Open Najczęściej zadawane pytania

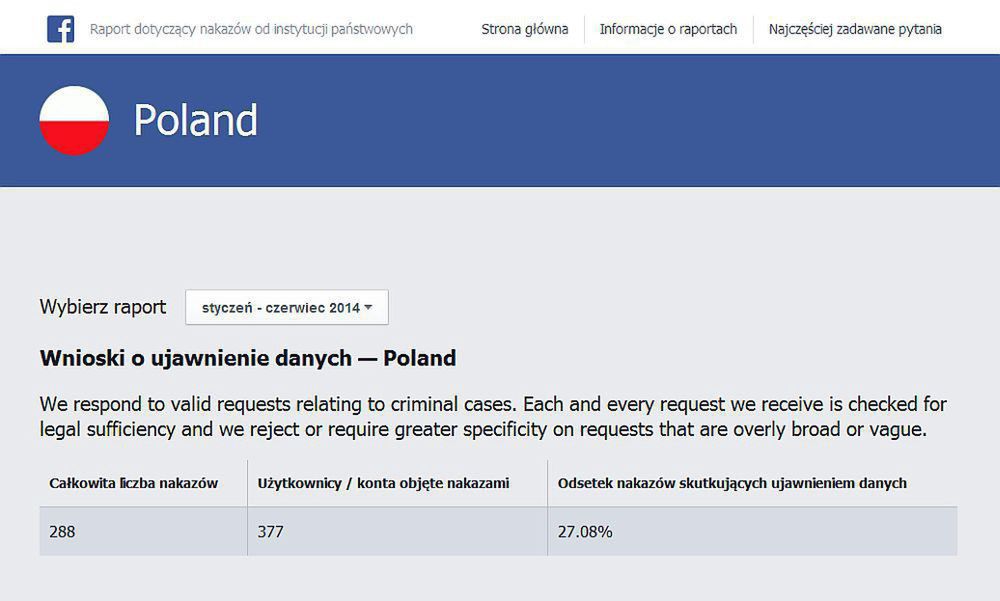coord(855,29)
